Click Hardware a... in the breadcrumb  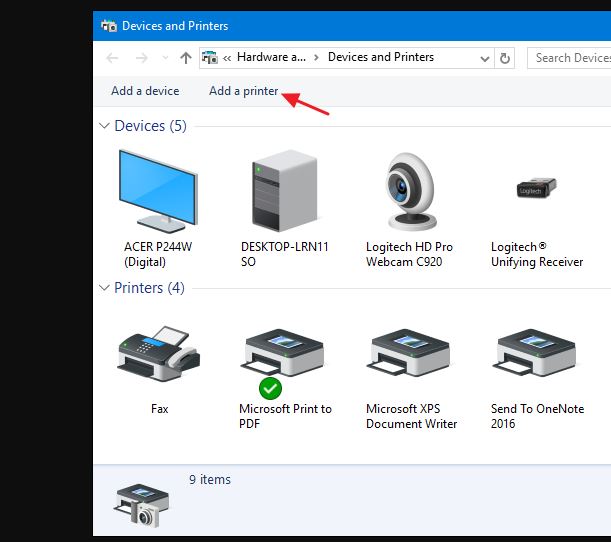click(x=271, y=57)
